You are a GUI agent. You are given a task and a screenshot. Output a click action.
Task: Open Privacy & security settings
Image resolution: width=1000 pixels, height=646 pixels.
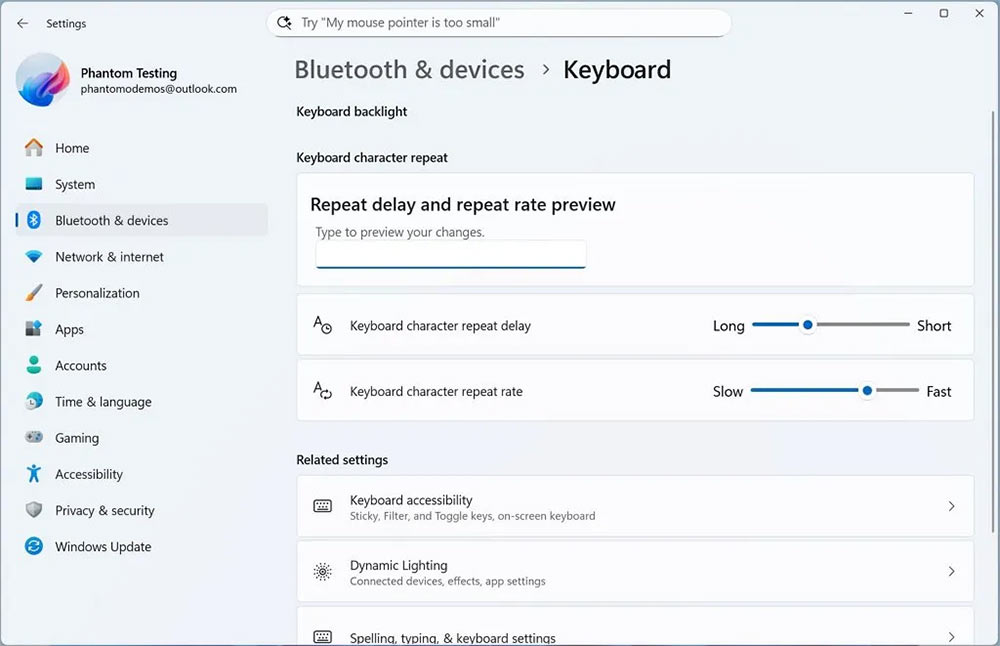pos(104,510)
